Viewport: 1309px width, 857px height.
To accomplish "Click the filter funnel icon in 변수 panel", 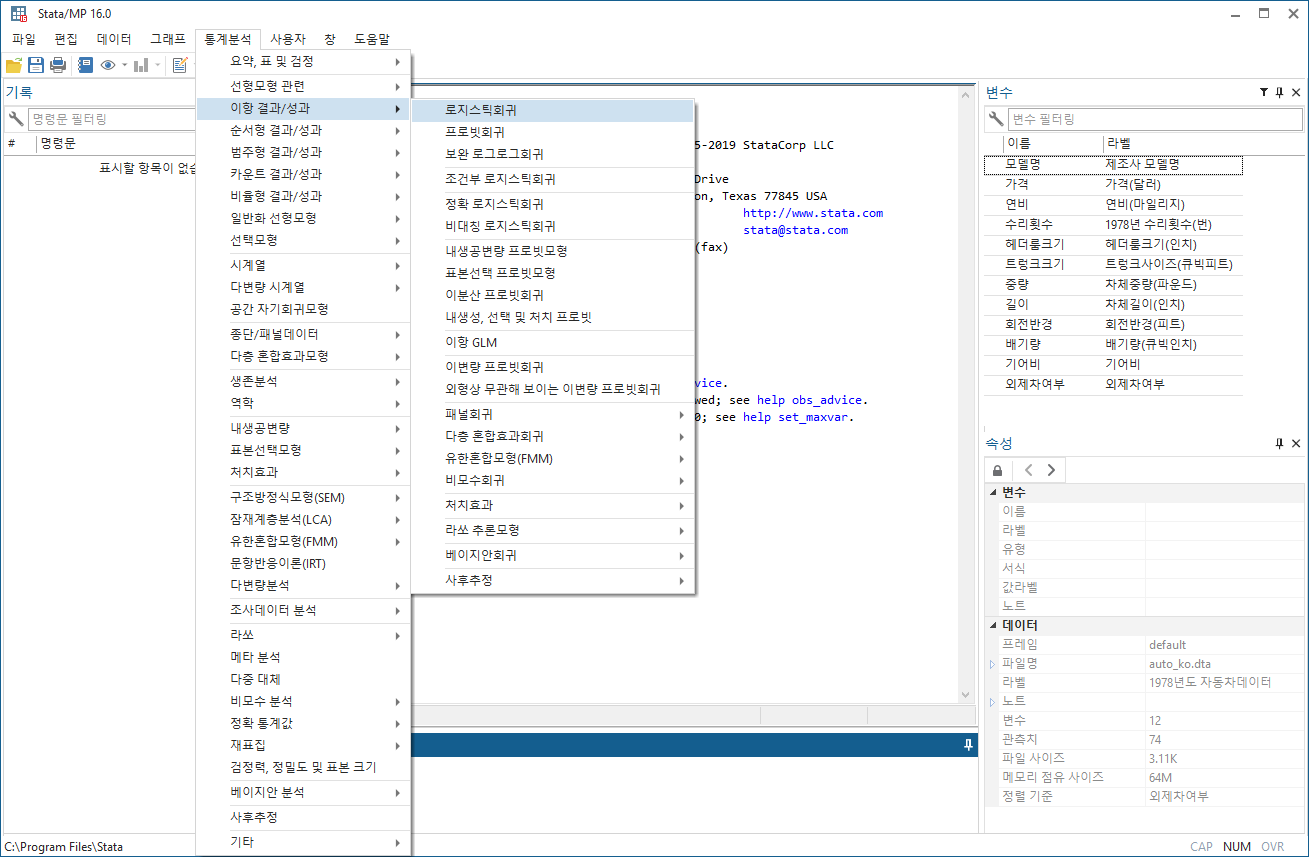I will [1264, 92].
